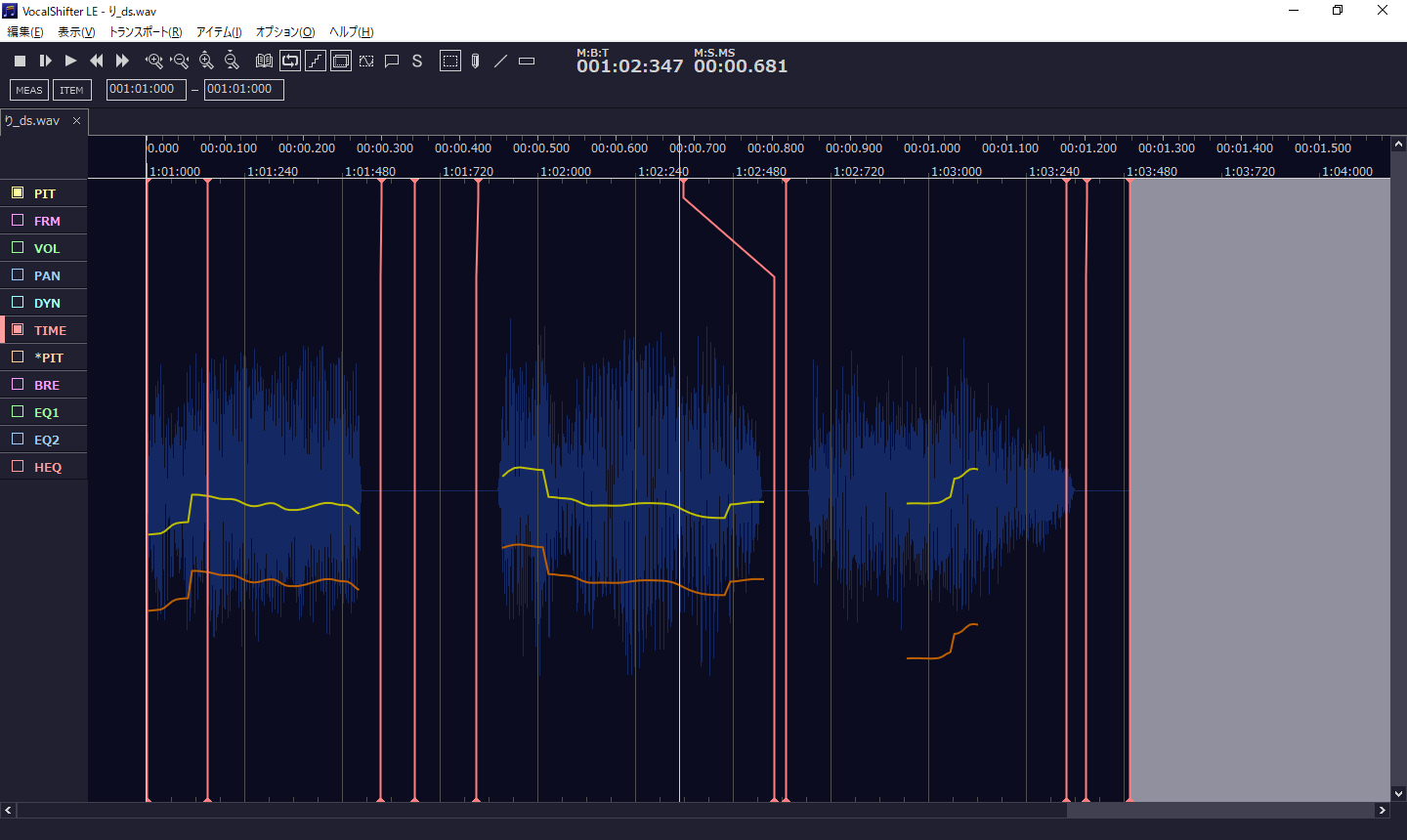Click the M:S.MS time display 00:00.681
This screenshot has height=840, width=1407.
[741, 66]
